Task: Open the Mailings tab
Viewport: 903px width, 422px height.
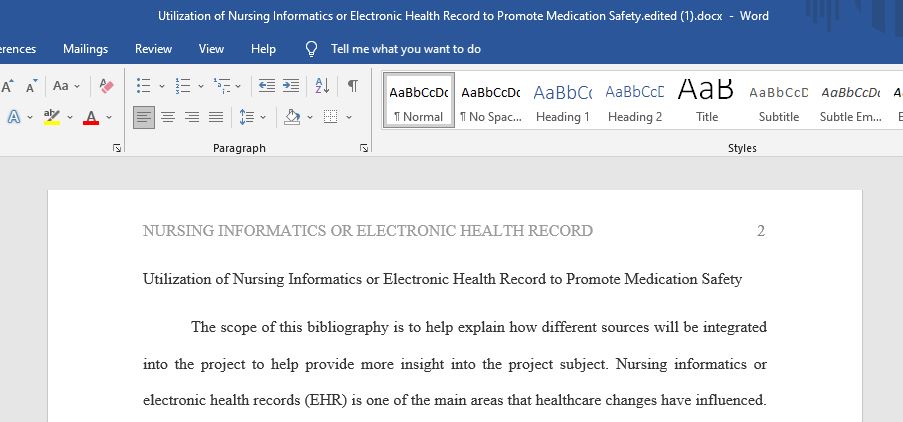Action: 85,49
